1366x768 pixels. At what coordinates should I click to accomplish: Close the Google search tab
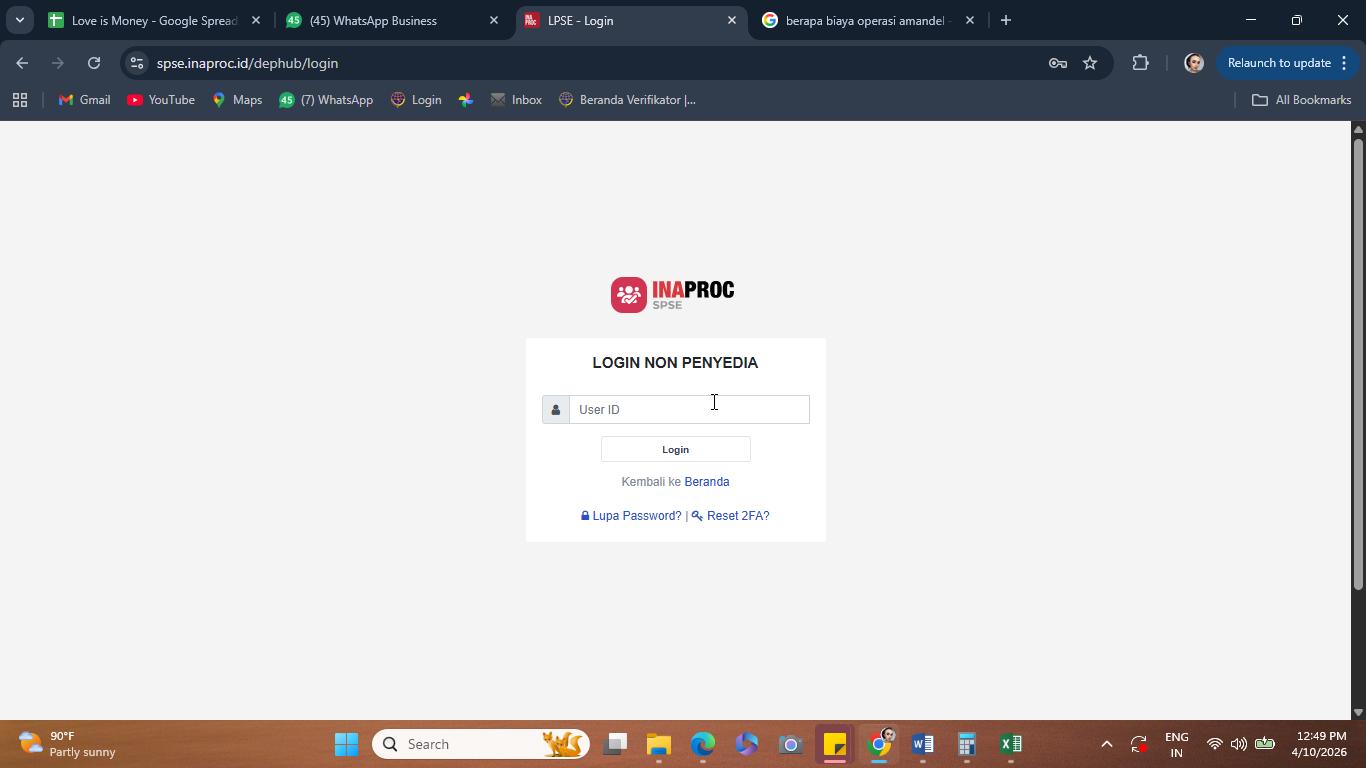tap(969, 20)
